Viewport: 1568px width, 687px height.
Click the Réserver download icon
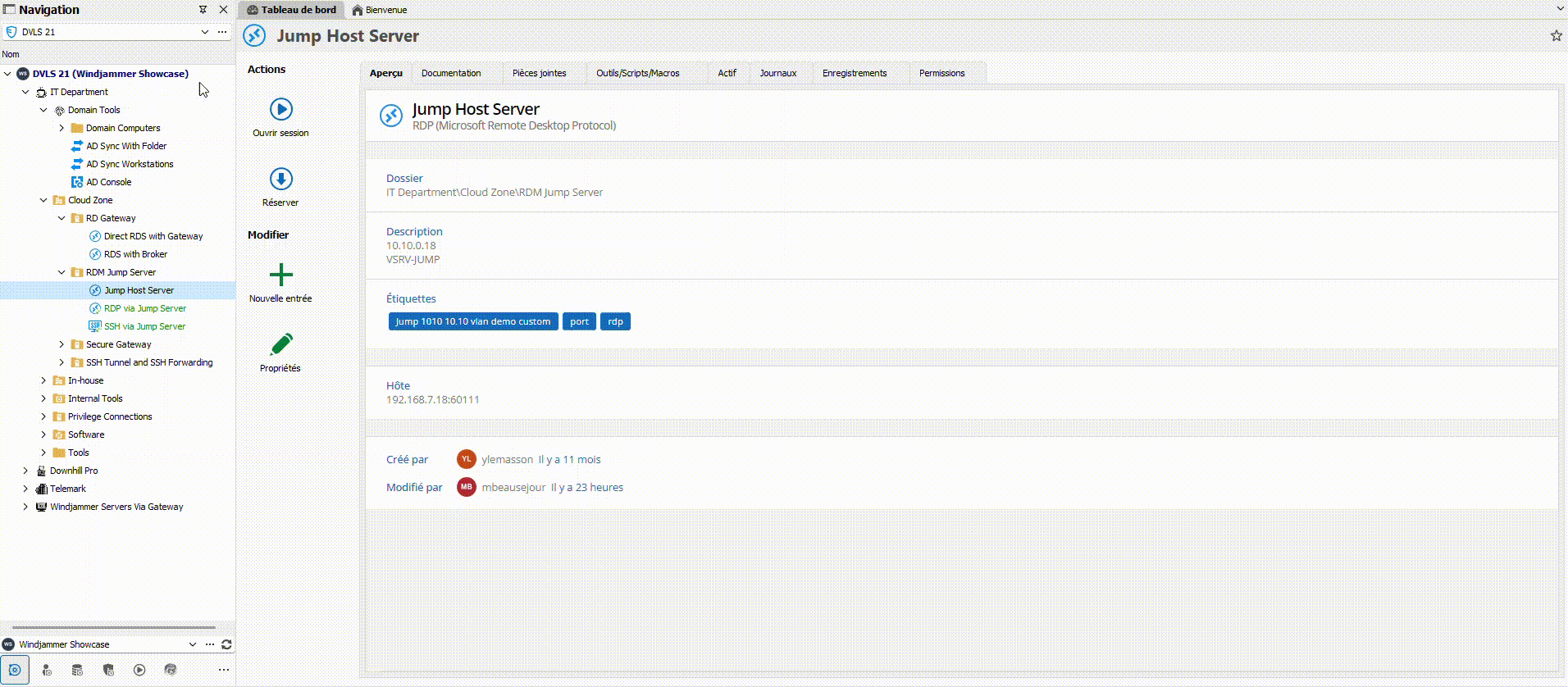tap(280, 179)
